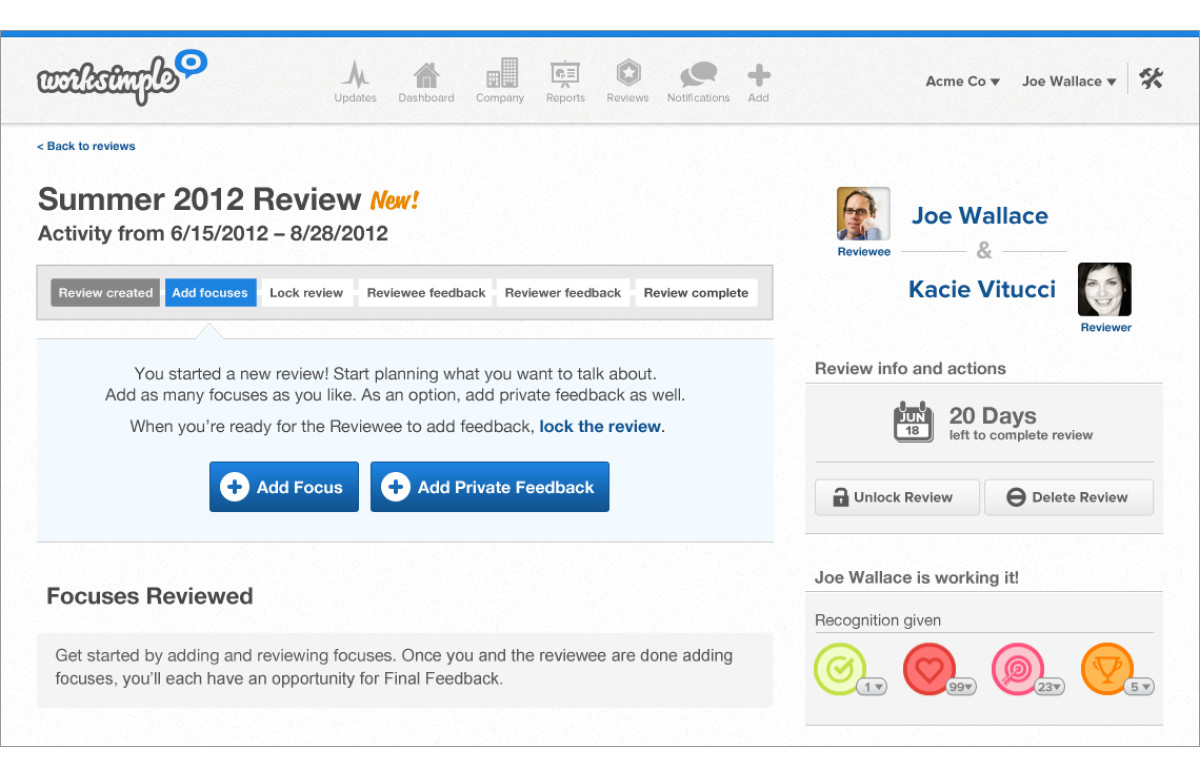Open the Company building icon
Viewport: 1200px width, 777px height.
500,76
